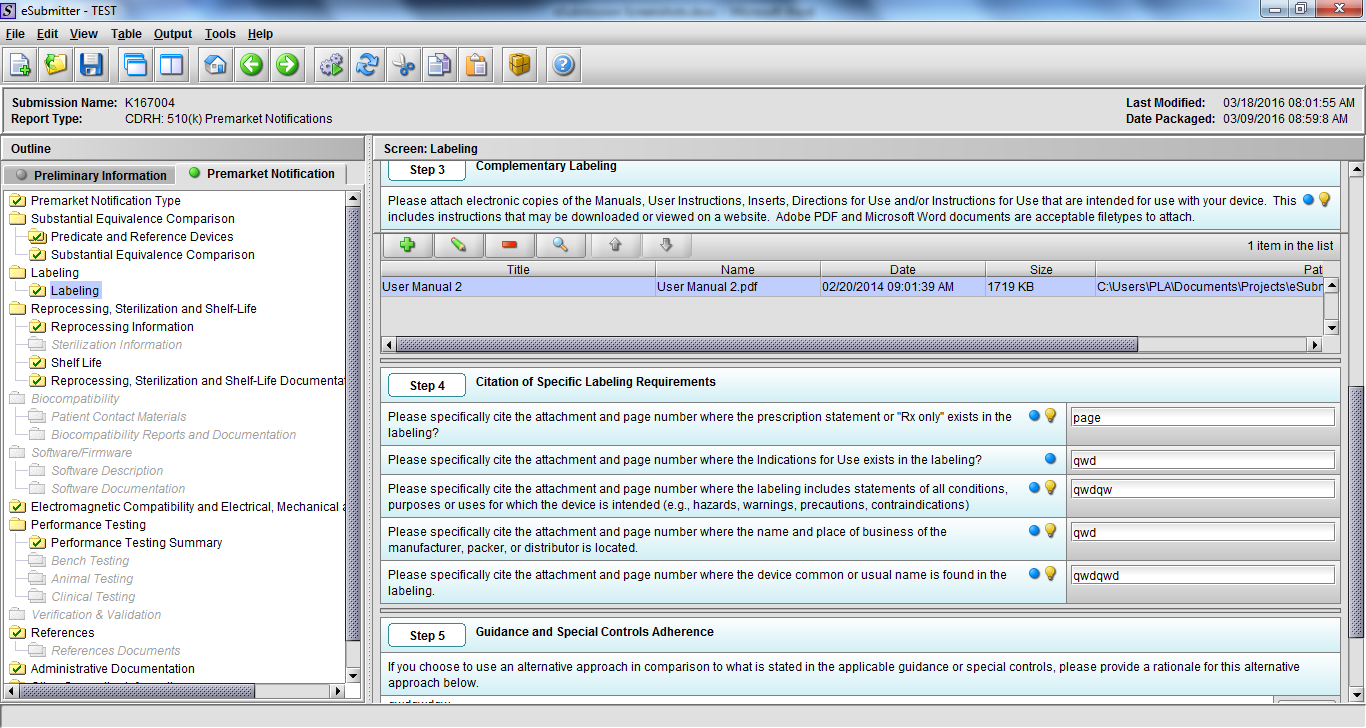Viewport: 1366px width, 728px height.
Task: Open the Output menu
Action: [x=173, y=34]
